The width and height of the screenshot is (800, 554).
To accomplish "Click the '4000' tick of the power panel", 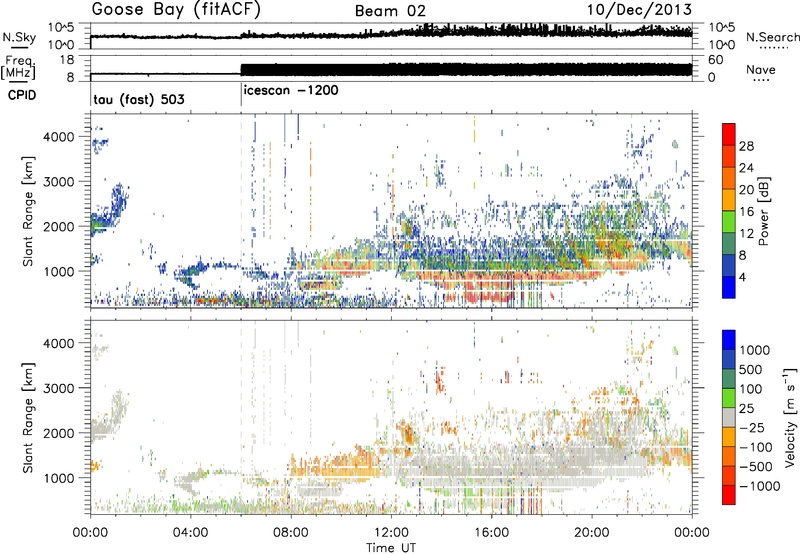I will (x=59, y=137).
